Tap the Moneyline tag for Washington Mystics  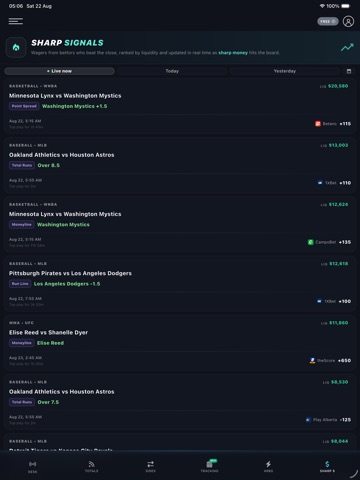tap(22, 225)
